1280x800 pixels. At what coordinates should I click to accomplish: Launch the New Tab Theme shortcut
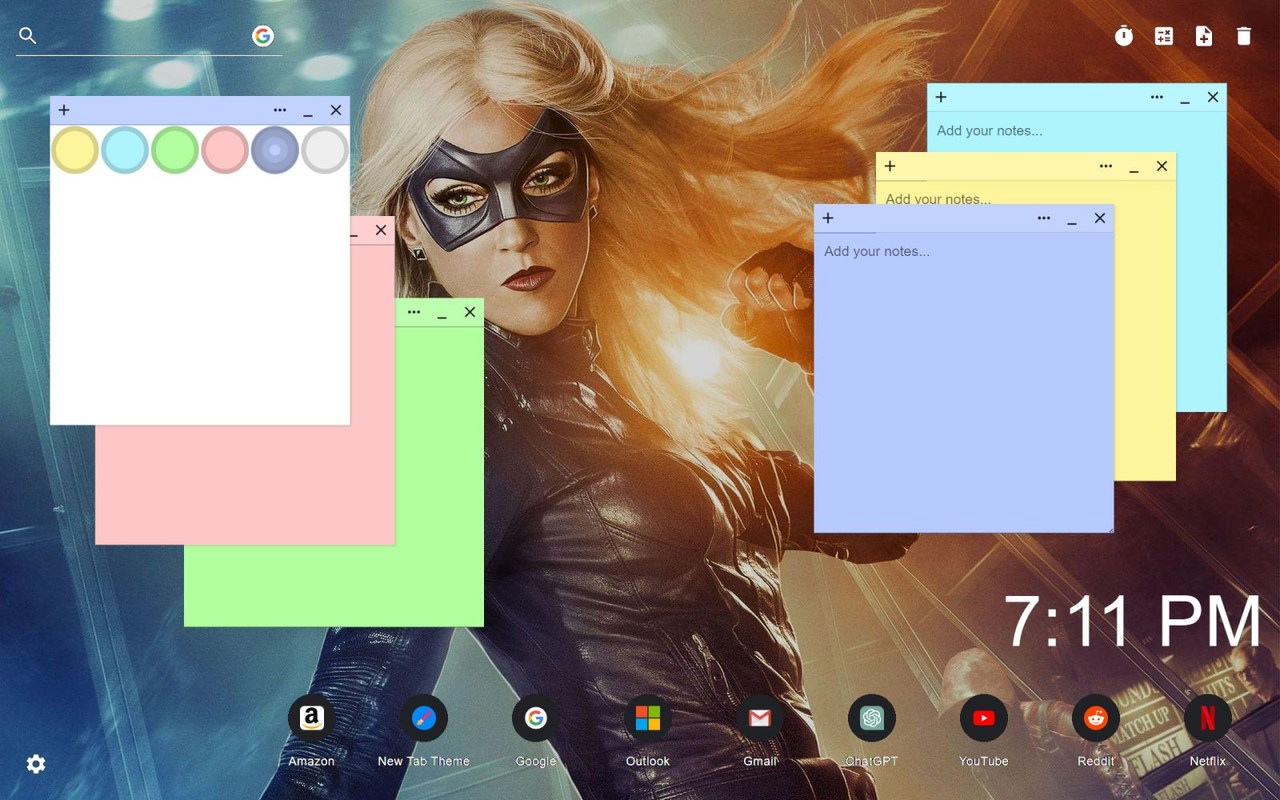click(x=424, y=718)
